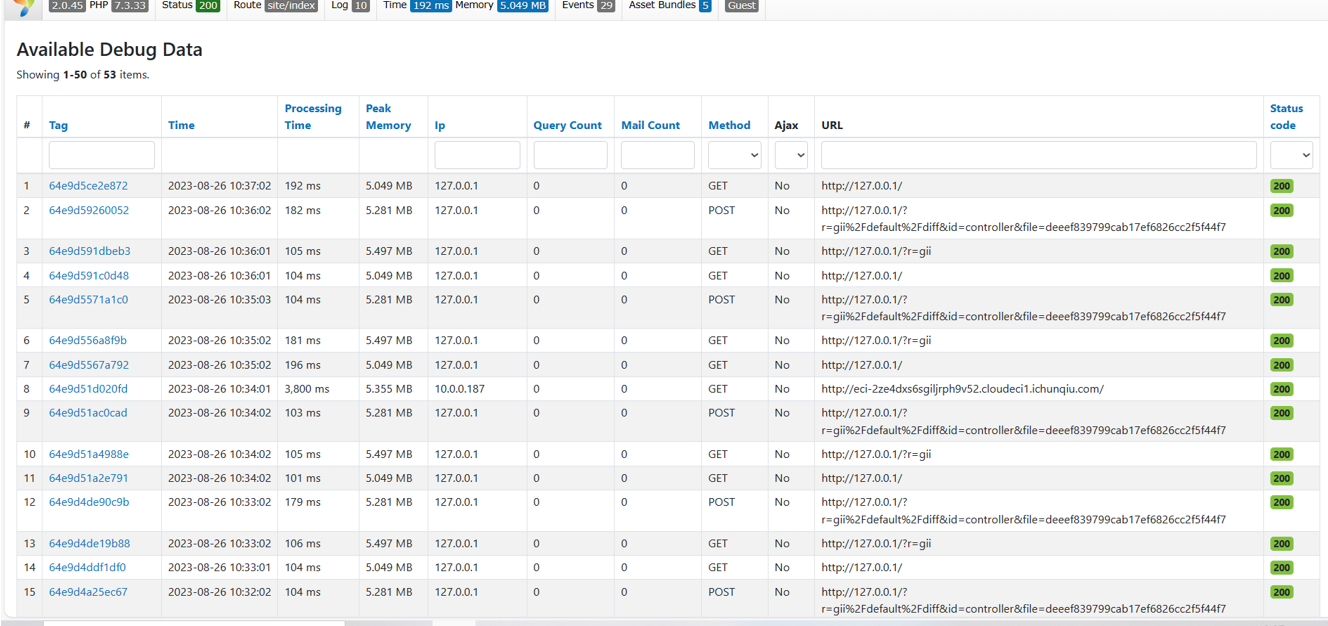
Task: Sort by Status code column
Action: 1286,117
